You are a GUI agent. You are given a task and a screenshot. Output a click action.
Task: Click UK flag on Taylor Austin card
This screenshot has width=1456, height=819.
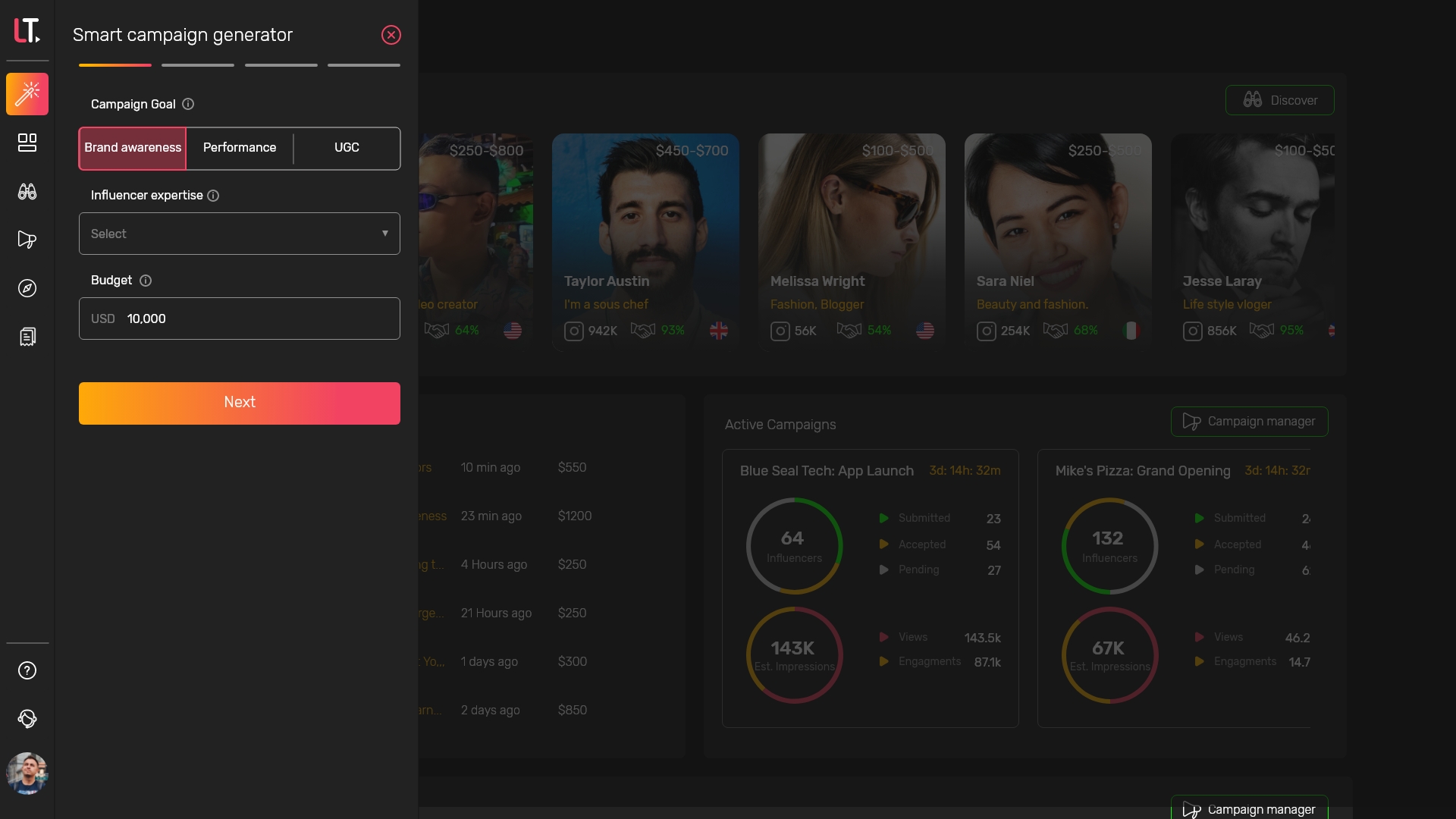(x=719, y=331)
